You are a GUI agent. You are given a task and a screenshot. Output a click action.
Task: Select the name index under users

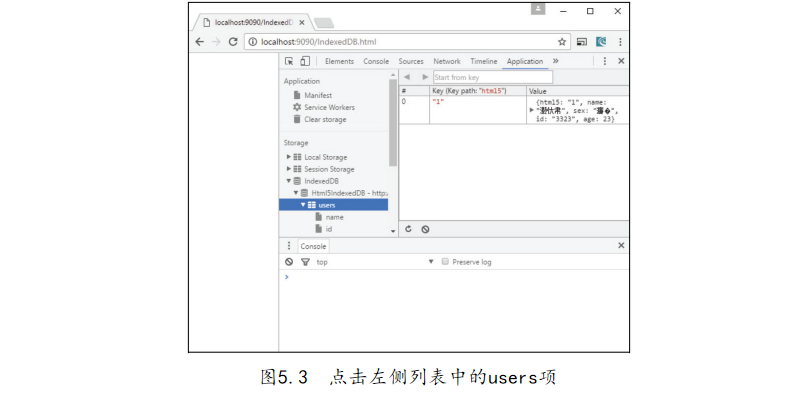point(334,217)
